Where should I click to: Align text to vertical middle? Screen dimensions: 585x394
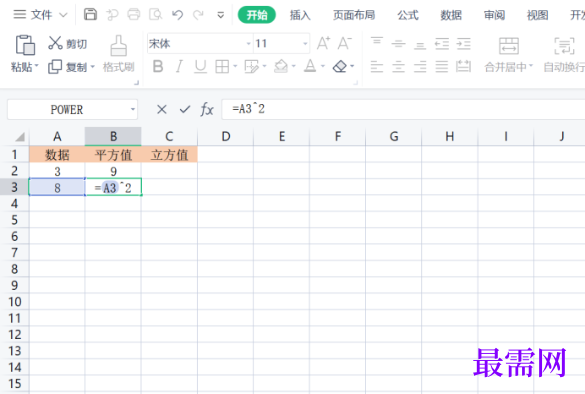coord(398,44)
